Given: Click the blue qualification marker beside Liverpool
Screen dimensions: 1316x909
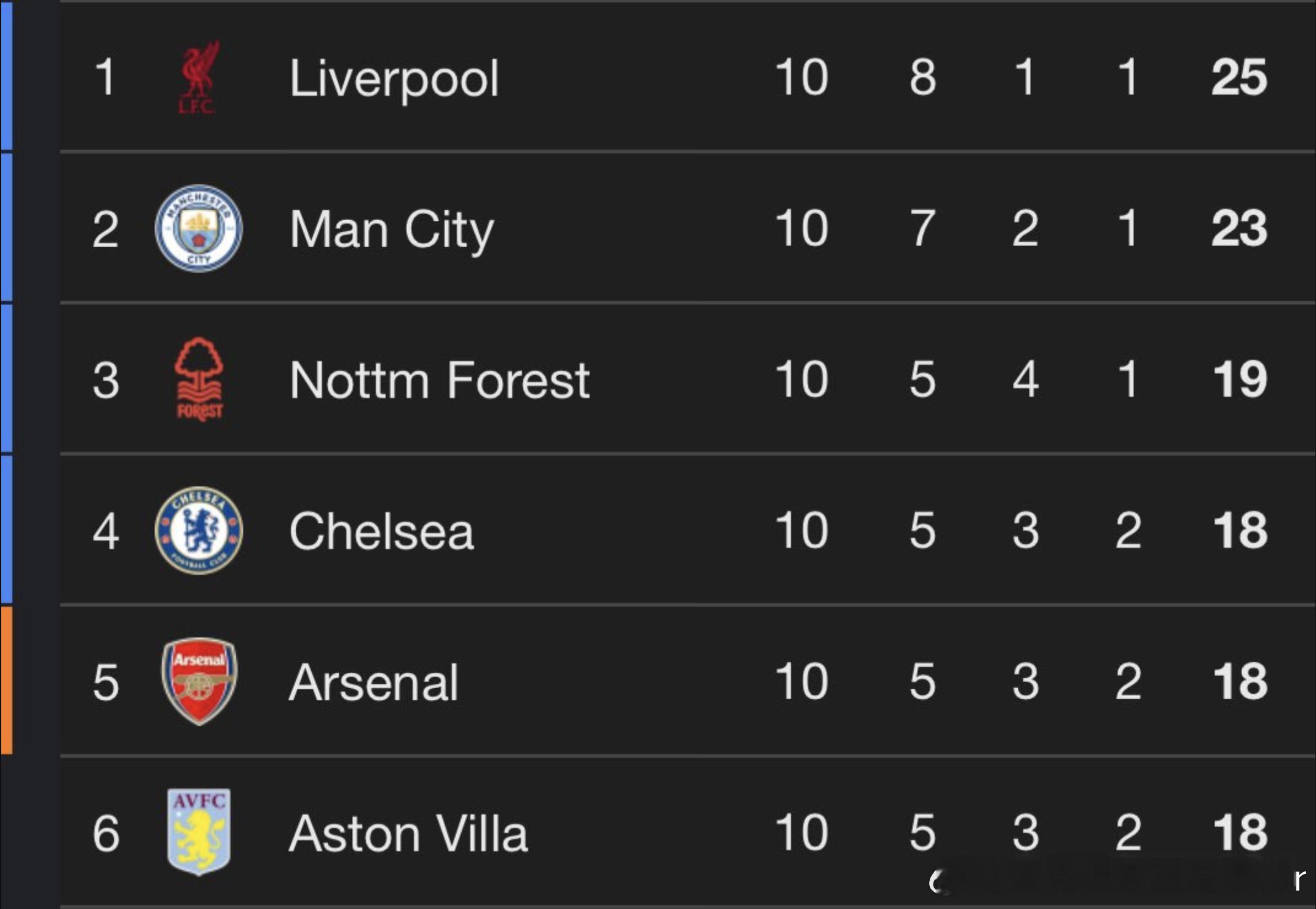Looking at the screenshot, I should 7,76.
